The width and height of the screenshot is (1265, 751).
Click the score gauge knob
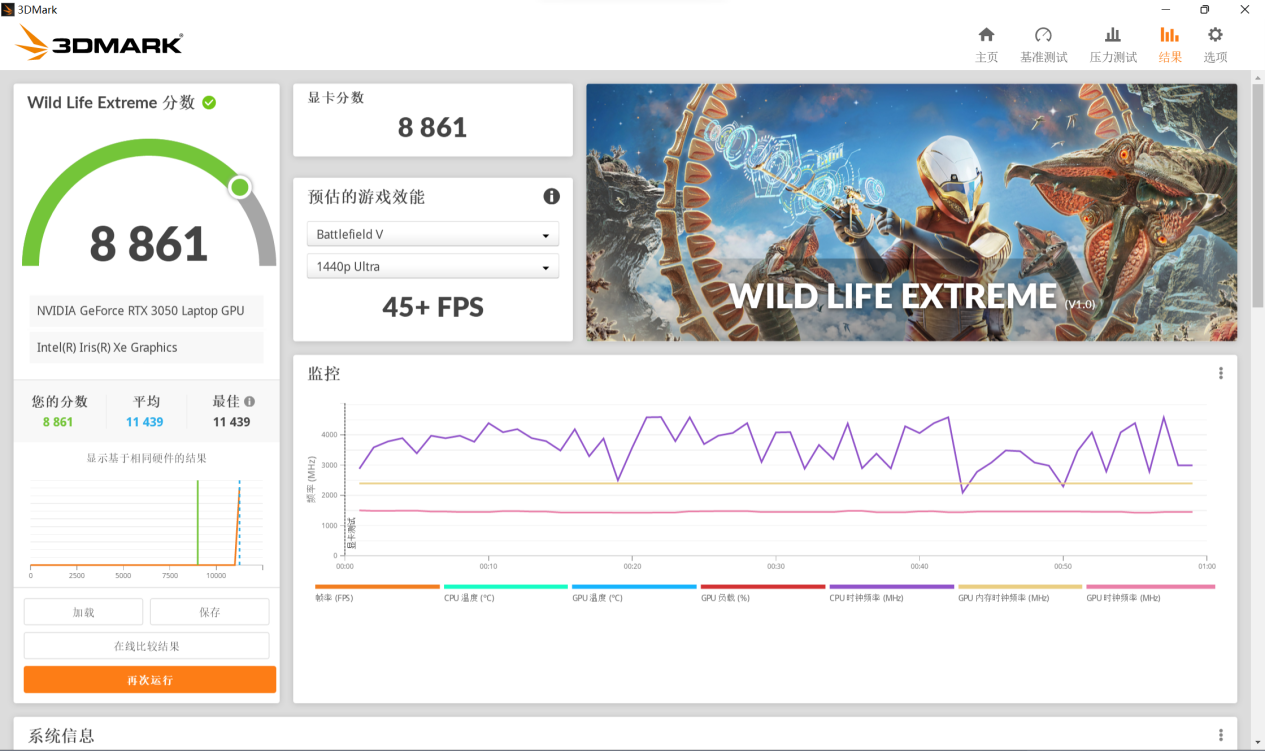(x=240, y=187)
